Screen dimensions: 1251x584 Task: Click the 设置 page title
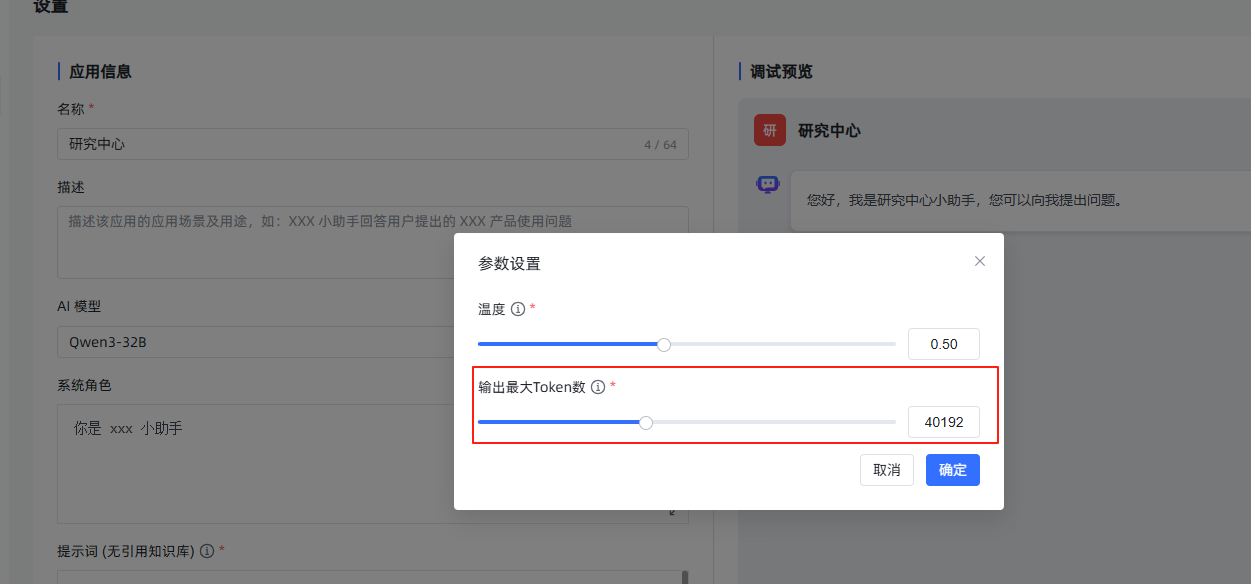coord(51,7)
